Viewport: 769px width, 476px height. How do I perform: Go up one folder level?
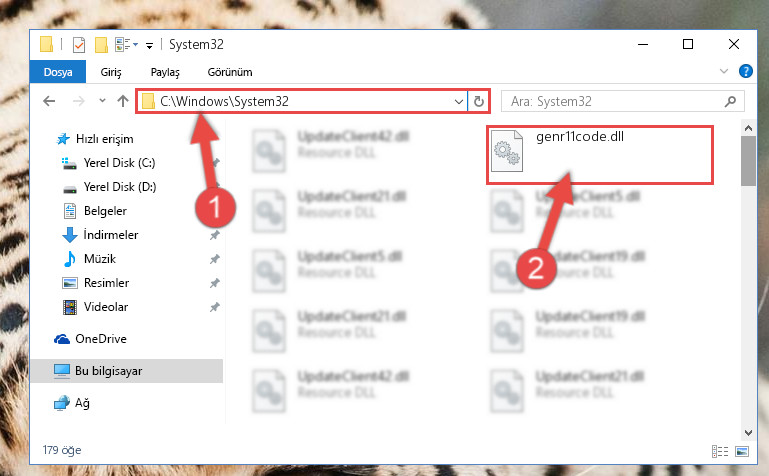coord(123,101)
